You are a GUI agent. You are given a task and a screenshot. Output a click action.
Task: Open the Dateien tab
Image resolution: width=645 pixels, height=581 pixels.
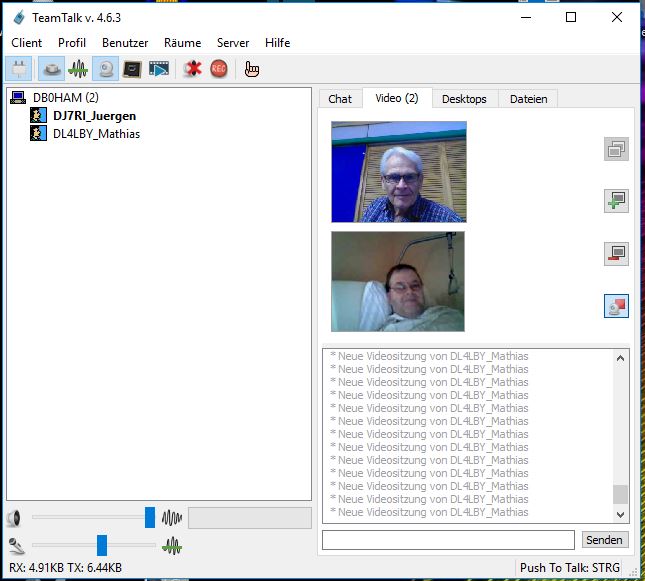pyautogui.click(x=528, y=99)
